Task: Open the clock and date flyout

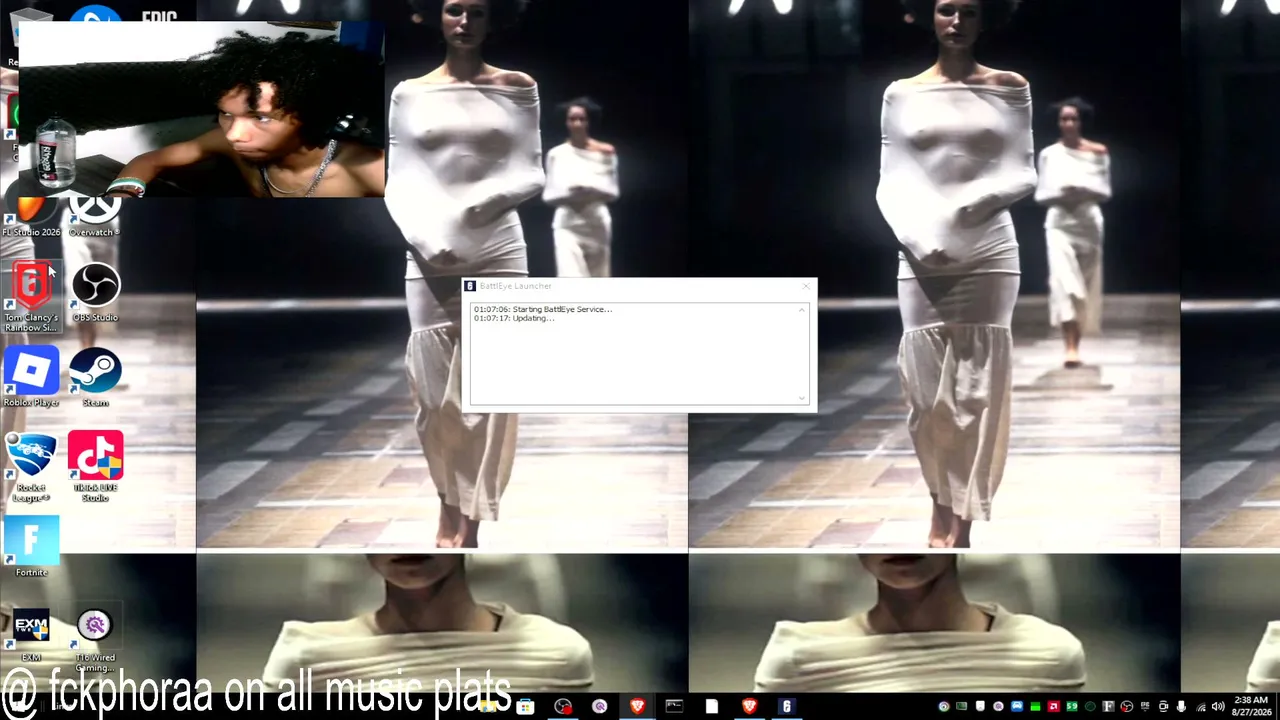Action: (x=1251, y=706)
